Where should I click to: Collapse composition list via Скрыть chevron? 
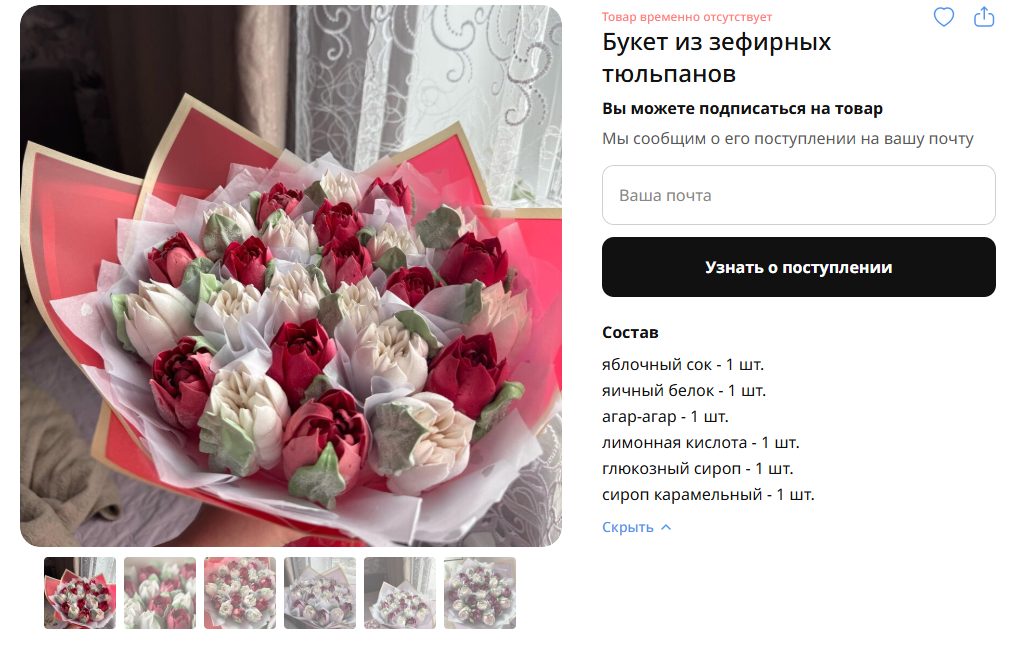pyautogui.click(x=666, y=527)
